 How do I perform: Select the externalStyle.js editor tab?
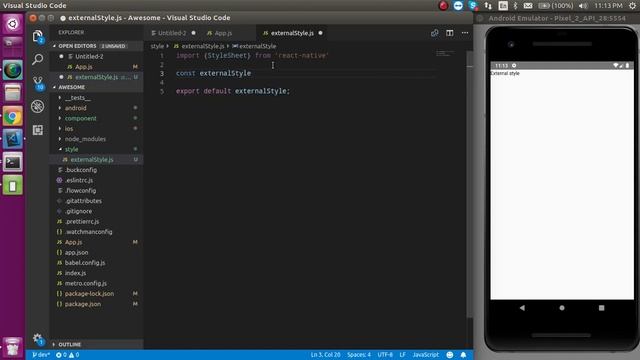tap(292, 33)
